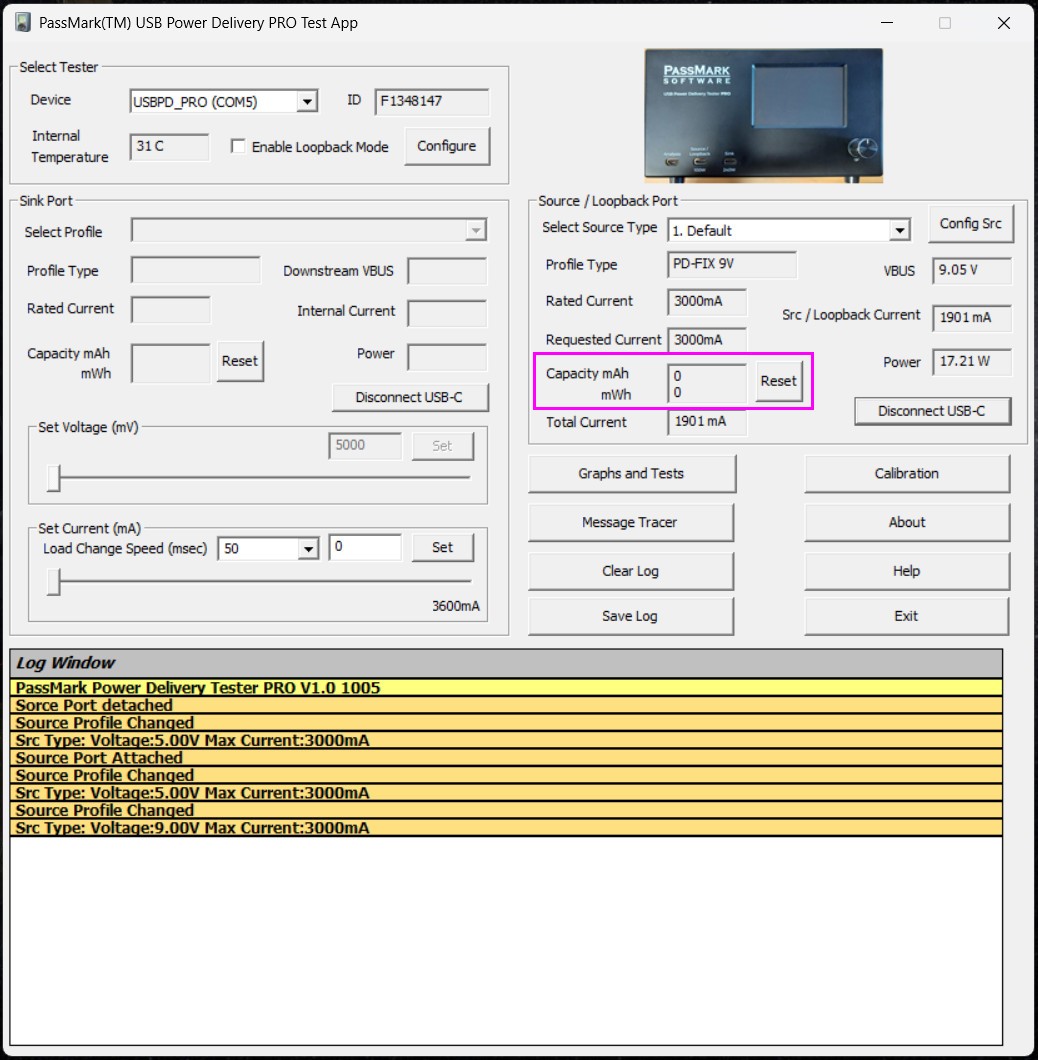The height and width of the screenshot is (1060, 1038).
Task: Click the Configure button
Action: (447, 146)
